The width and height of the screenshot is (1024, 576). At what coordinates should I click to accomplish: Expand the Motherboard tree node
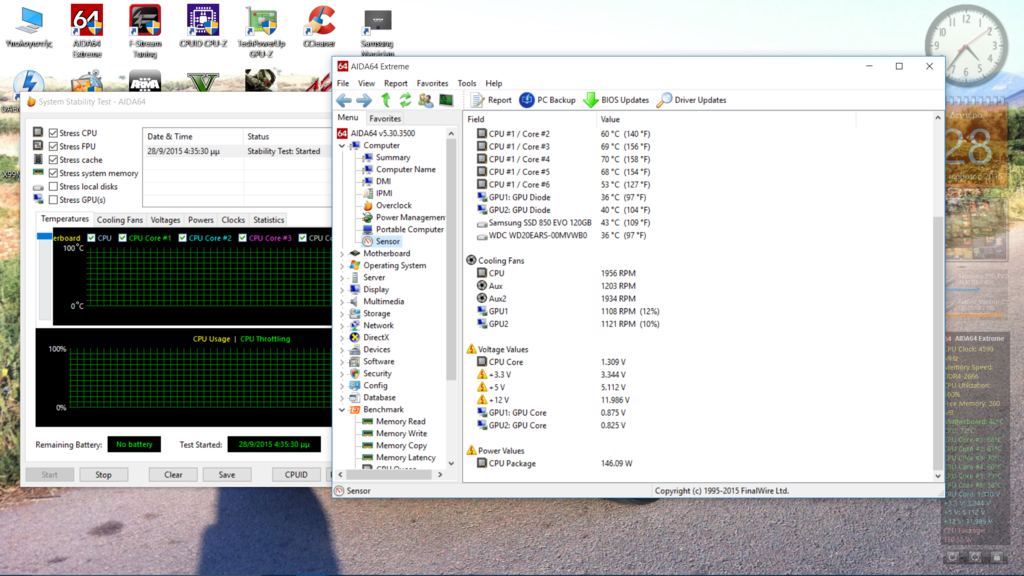(342, 254)
